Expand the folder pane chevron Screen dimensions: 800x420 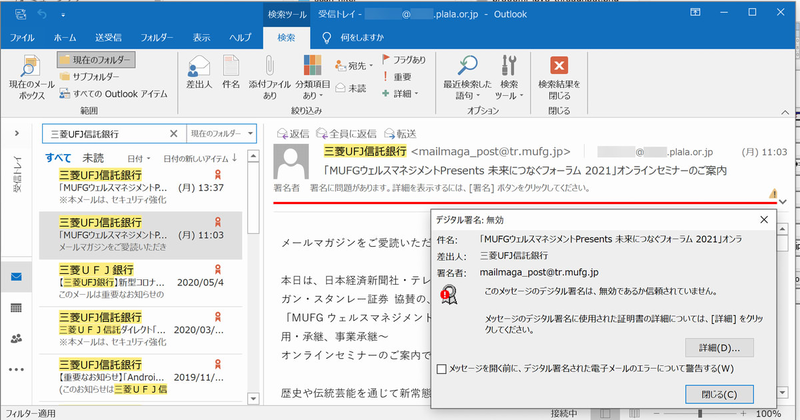click(16, 133)
